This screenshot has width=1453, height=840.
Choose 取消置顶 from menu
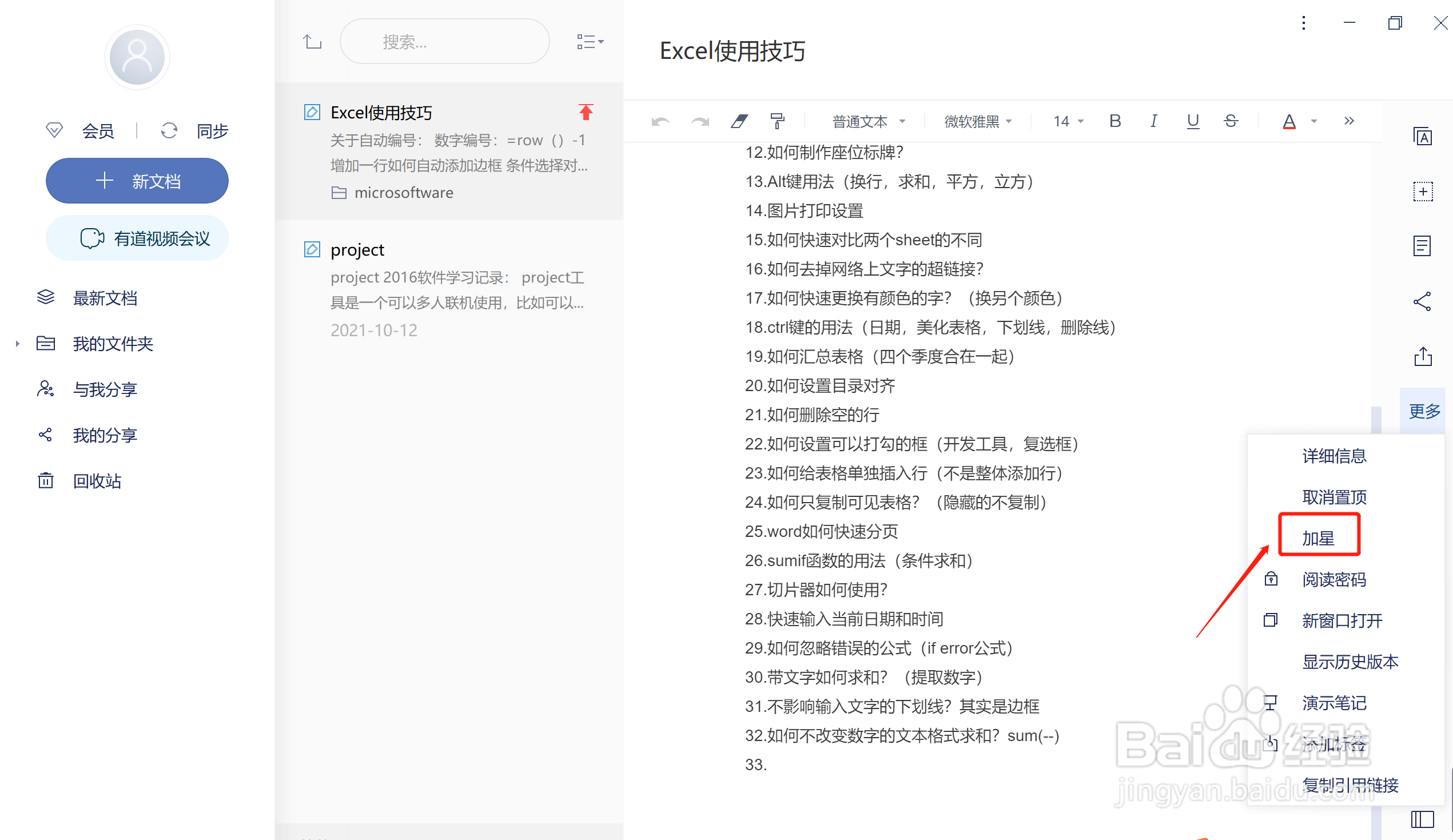point(1334,496)
